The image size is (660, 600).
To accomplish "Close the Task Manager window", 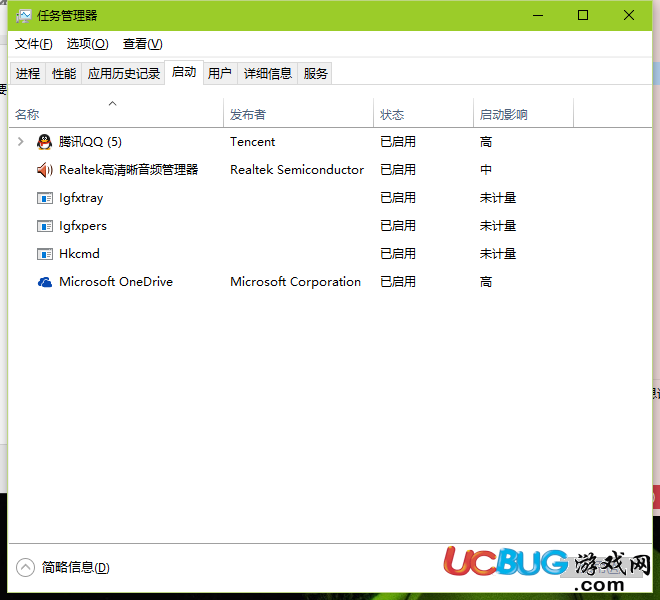I will point(629,16).
